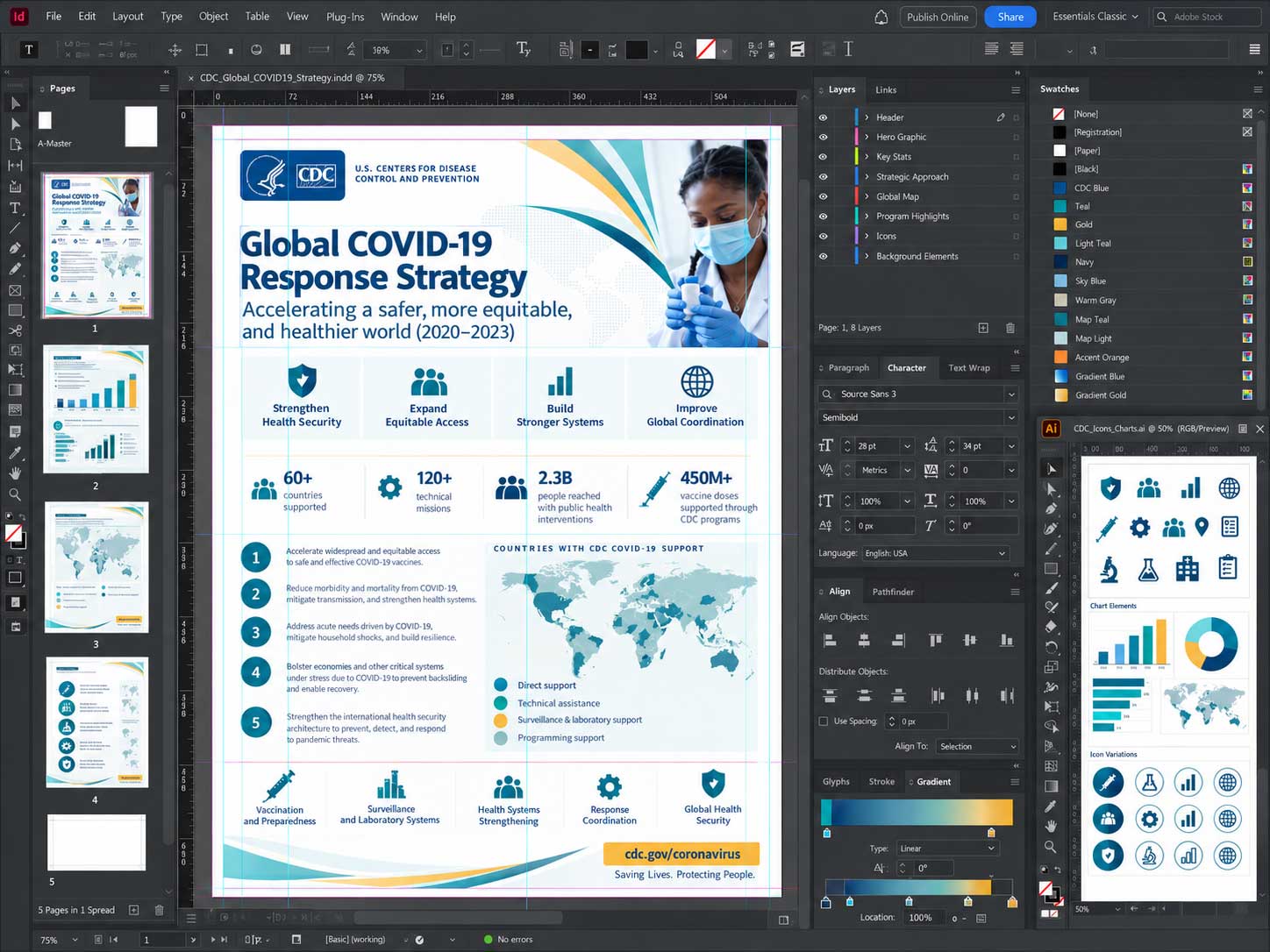
Task: Select the Type tool in left toolbar
Action: [x=15, y=208]
